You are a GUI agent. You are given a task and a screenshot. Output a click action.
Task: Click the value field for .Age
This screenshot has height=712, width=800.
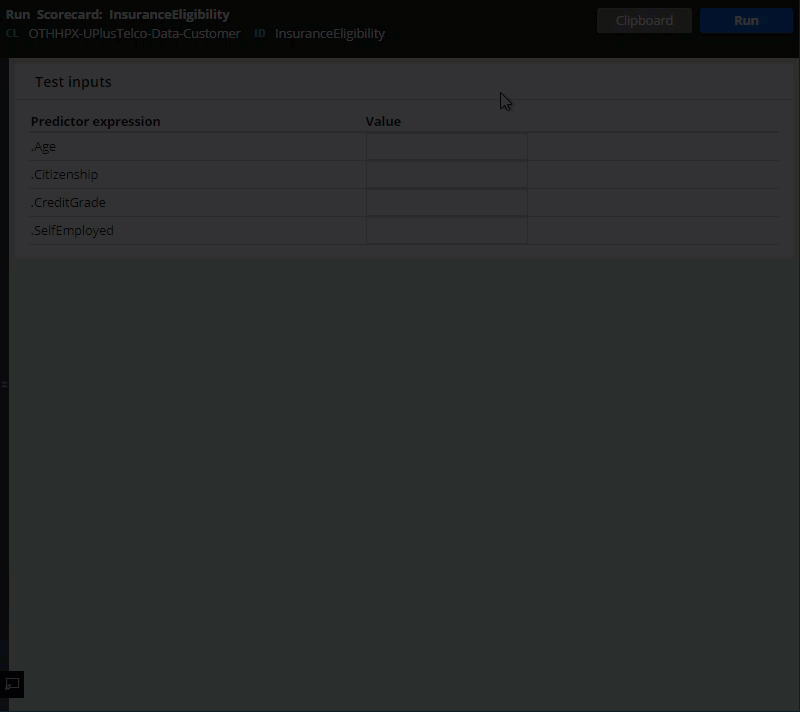click(446, 147)
